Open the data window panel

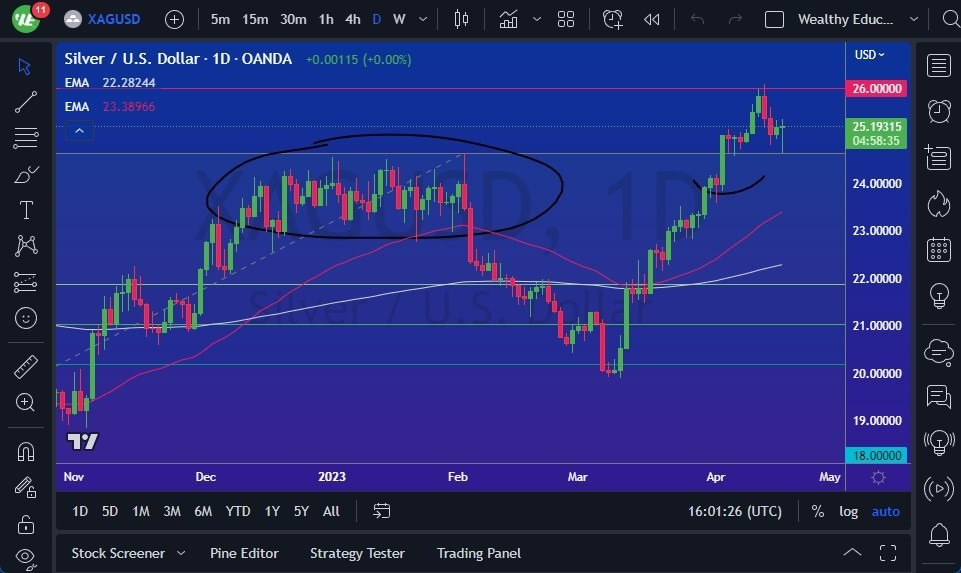coord(938,157)
